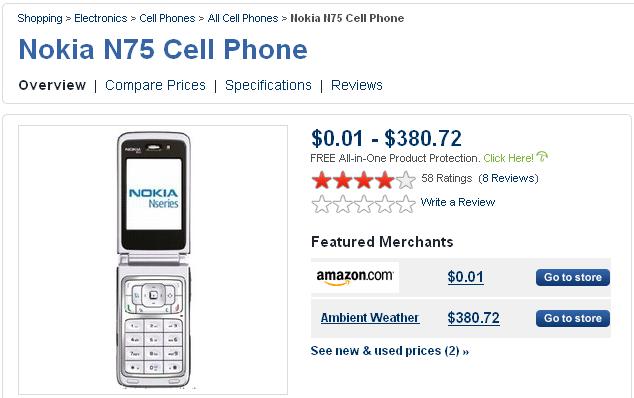Viewport: 634px width, 398px height.
Task: Switch to the Specifications tab
Action: tap(268, 85)
